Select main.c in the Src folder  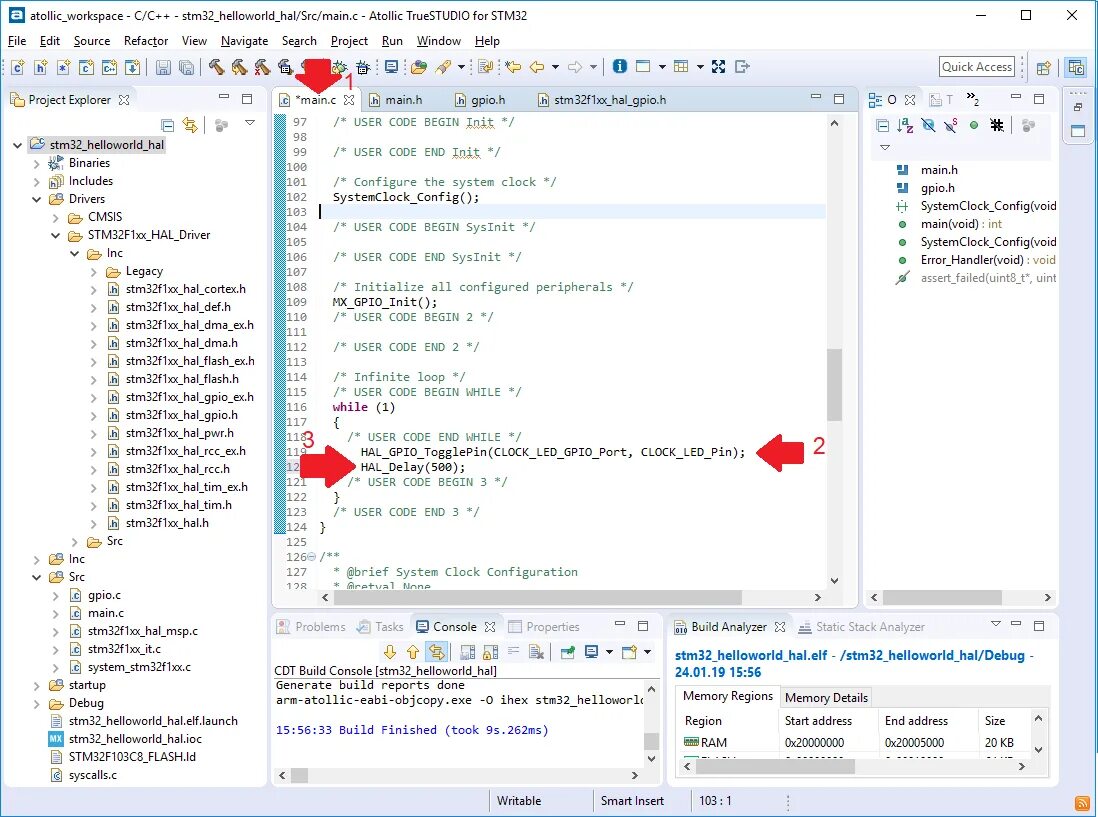(105, 613)
